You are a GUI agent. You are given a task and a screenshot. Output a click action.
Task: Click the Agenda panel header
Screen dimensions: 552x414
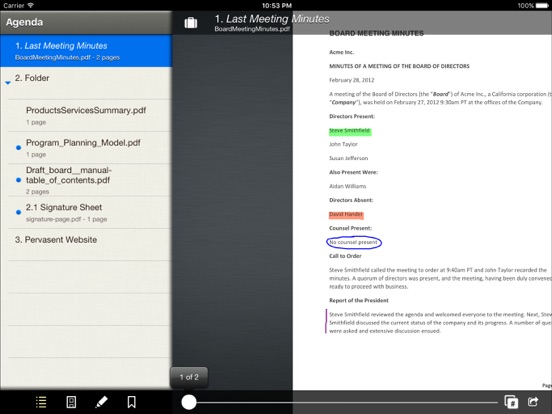(x=86, y=23)
